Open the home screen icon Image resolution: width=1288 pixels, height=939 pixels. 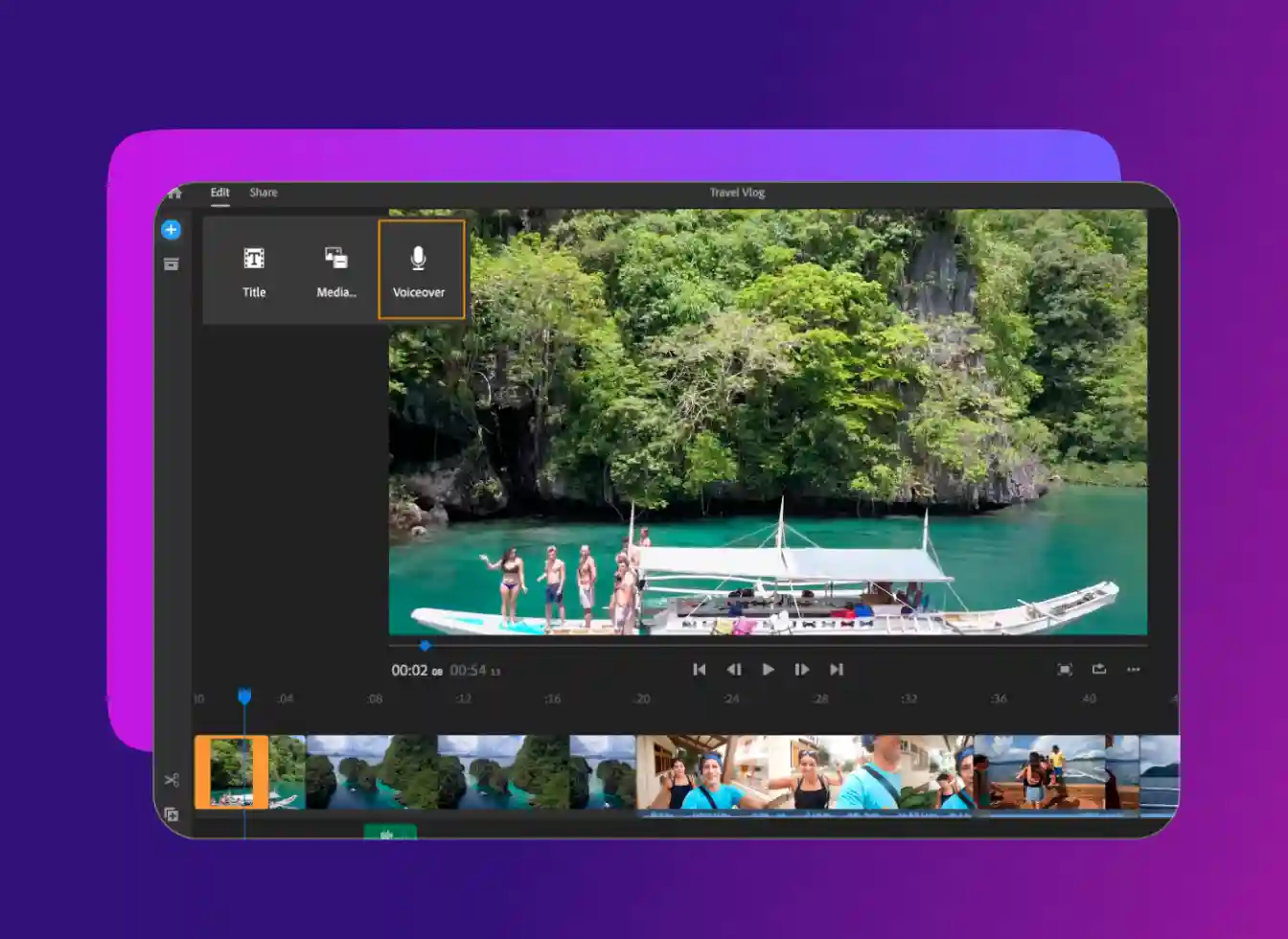(x=174, y=194)
